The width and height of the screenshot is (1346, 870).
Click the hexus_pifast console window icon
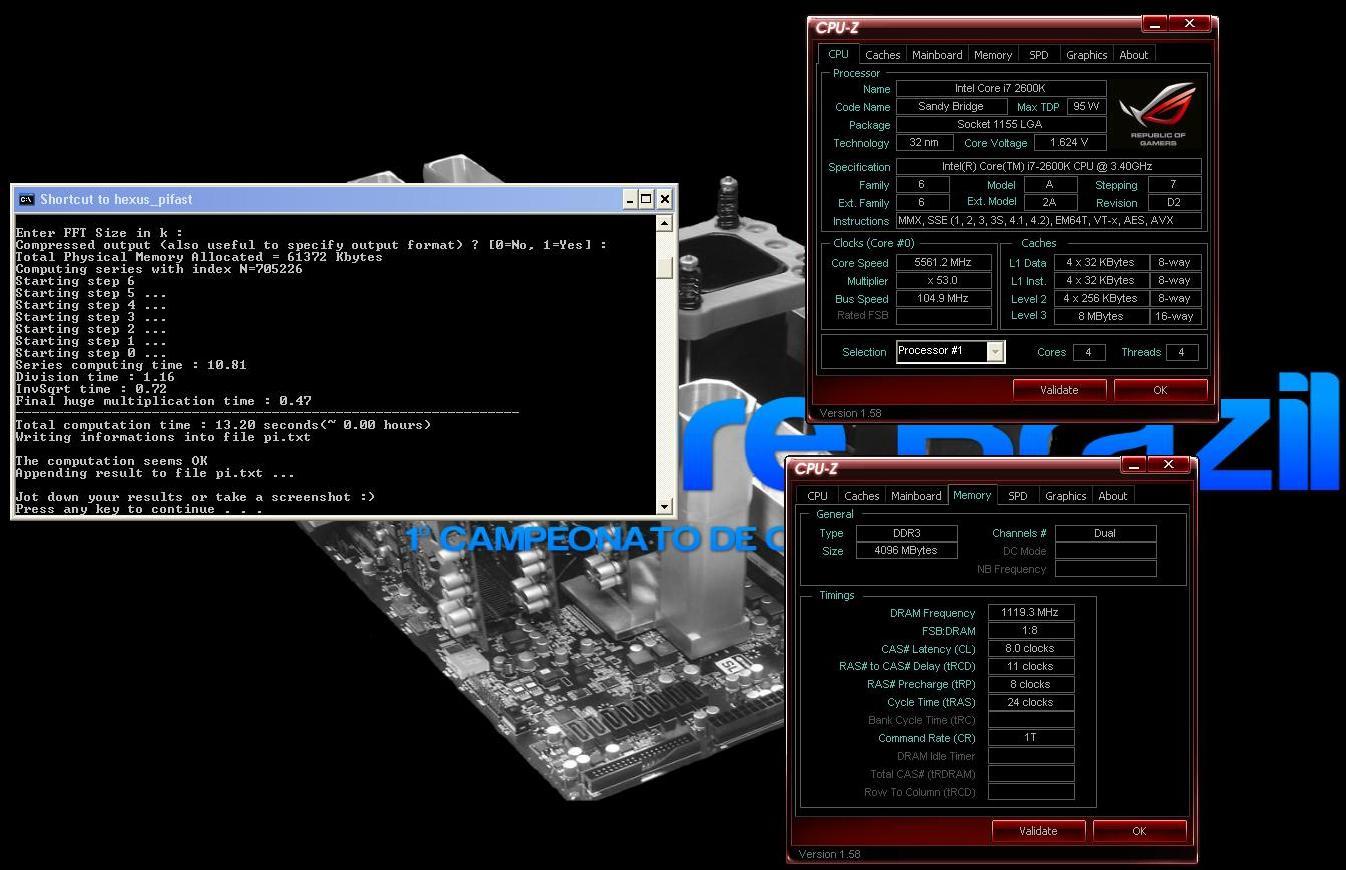[26, 199]
